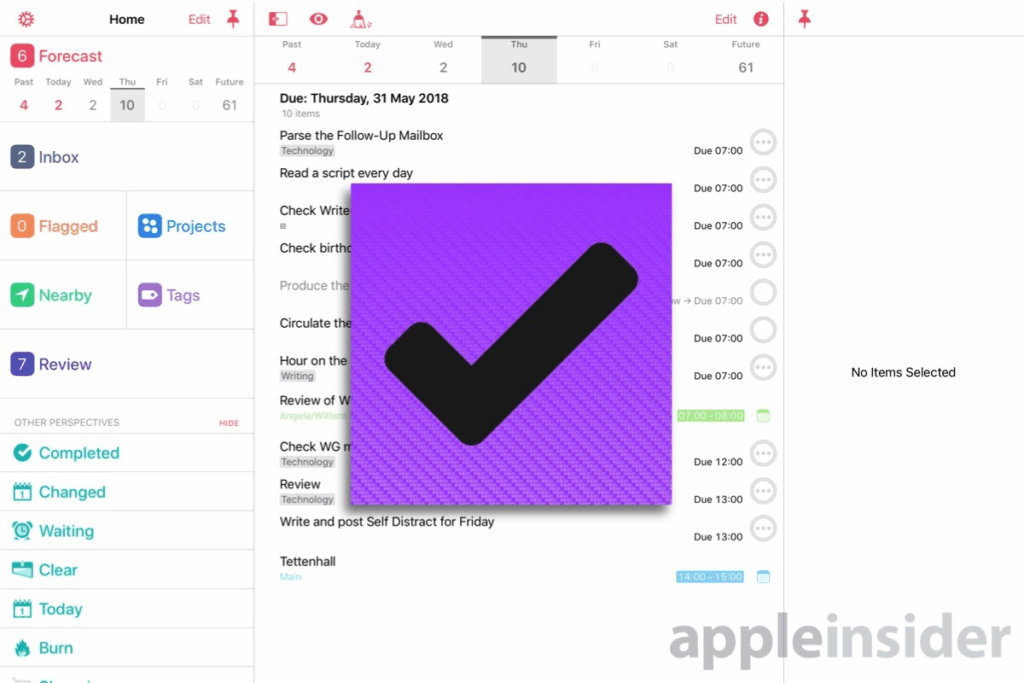Check off 'Write and post Self Distract'

[x=763, y=529]
